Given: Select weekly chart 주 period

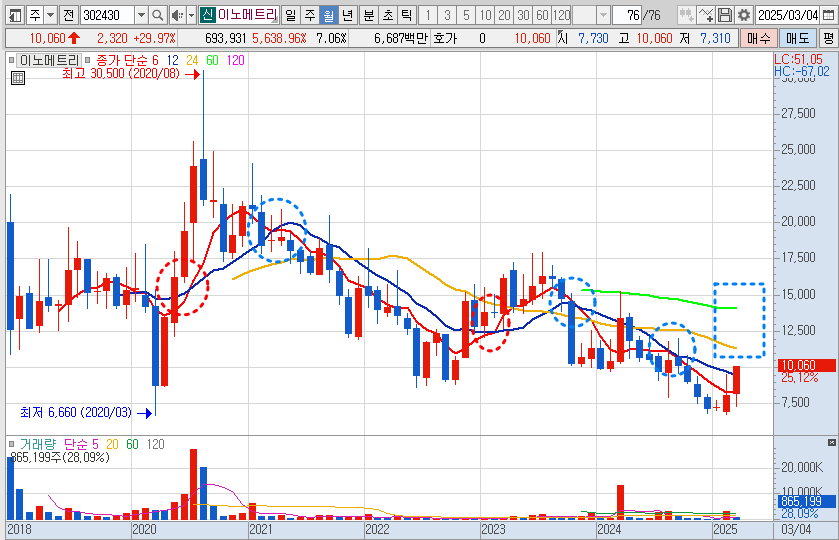Looking at the screenshot, I should [310, 15].
